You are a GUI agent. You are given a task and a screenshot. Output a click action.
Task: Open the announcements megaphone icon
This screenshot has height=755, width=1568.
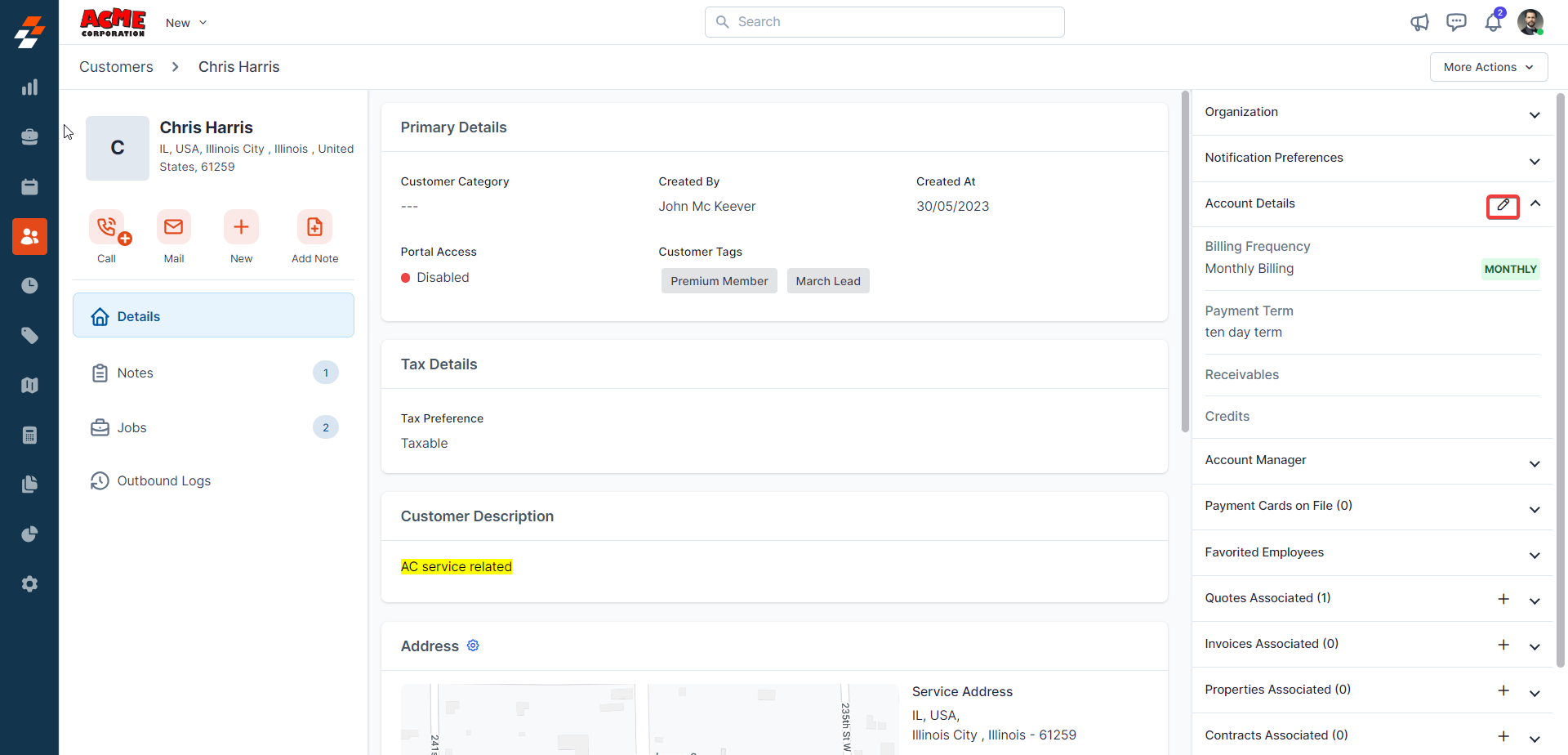click(1419, 22)
